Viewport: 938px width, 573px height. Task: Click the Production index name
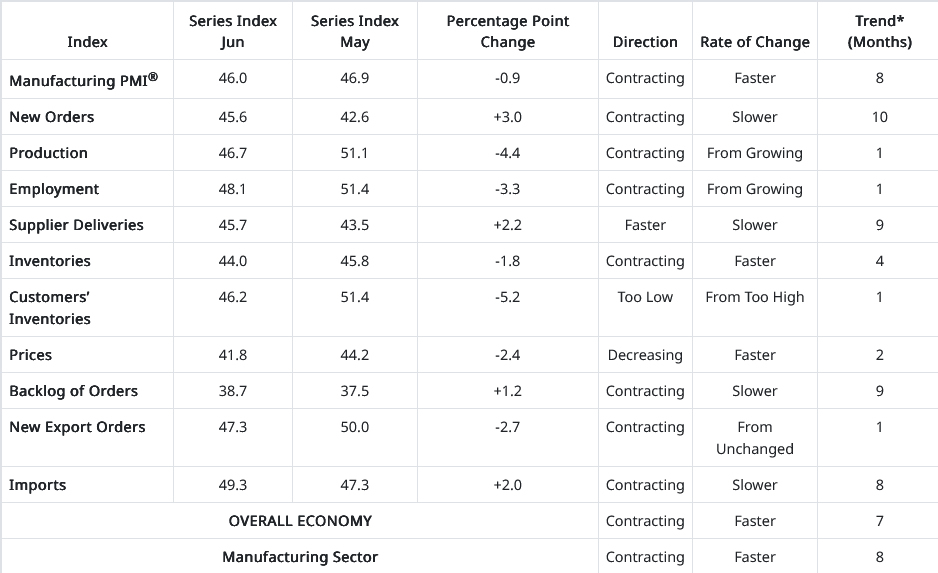click(49, 153)
